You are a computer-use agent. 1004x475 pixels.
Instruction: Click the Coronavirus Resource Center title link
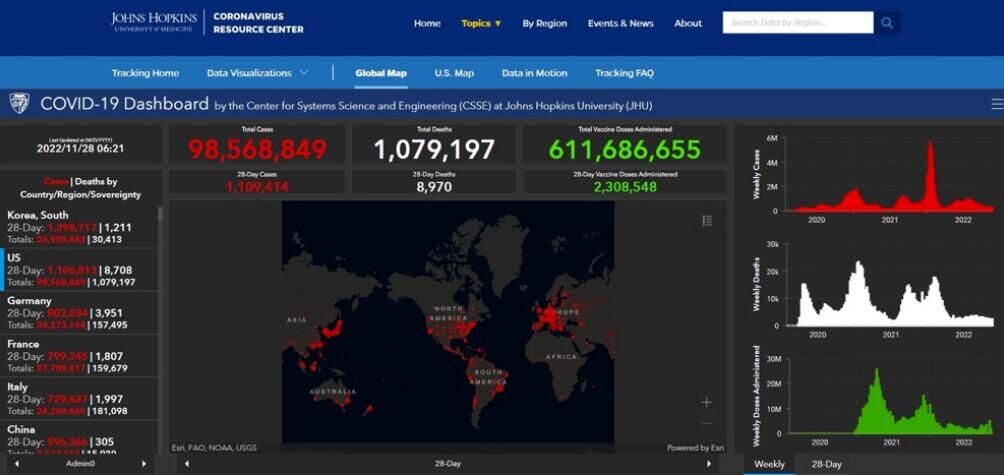tap(258, 22)
